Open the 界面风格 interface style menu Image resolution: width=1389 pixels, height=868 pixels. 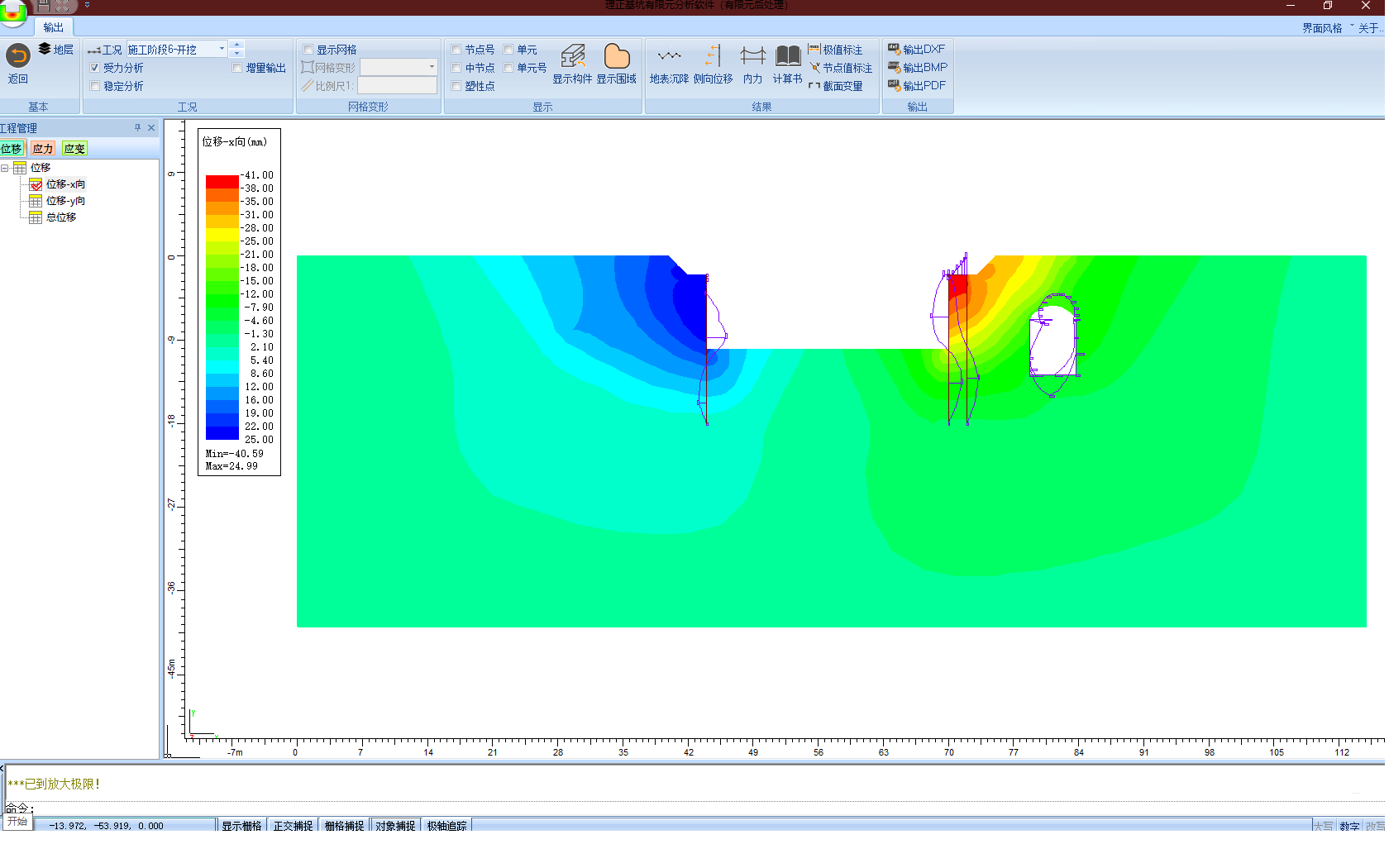coord(1322,28)
